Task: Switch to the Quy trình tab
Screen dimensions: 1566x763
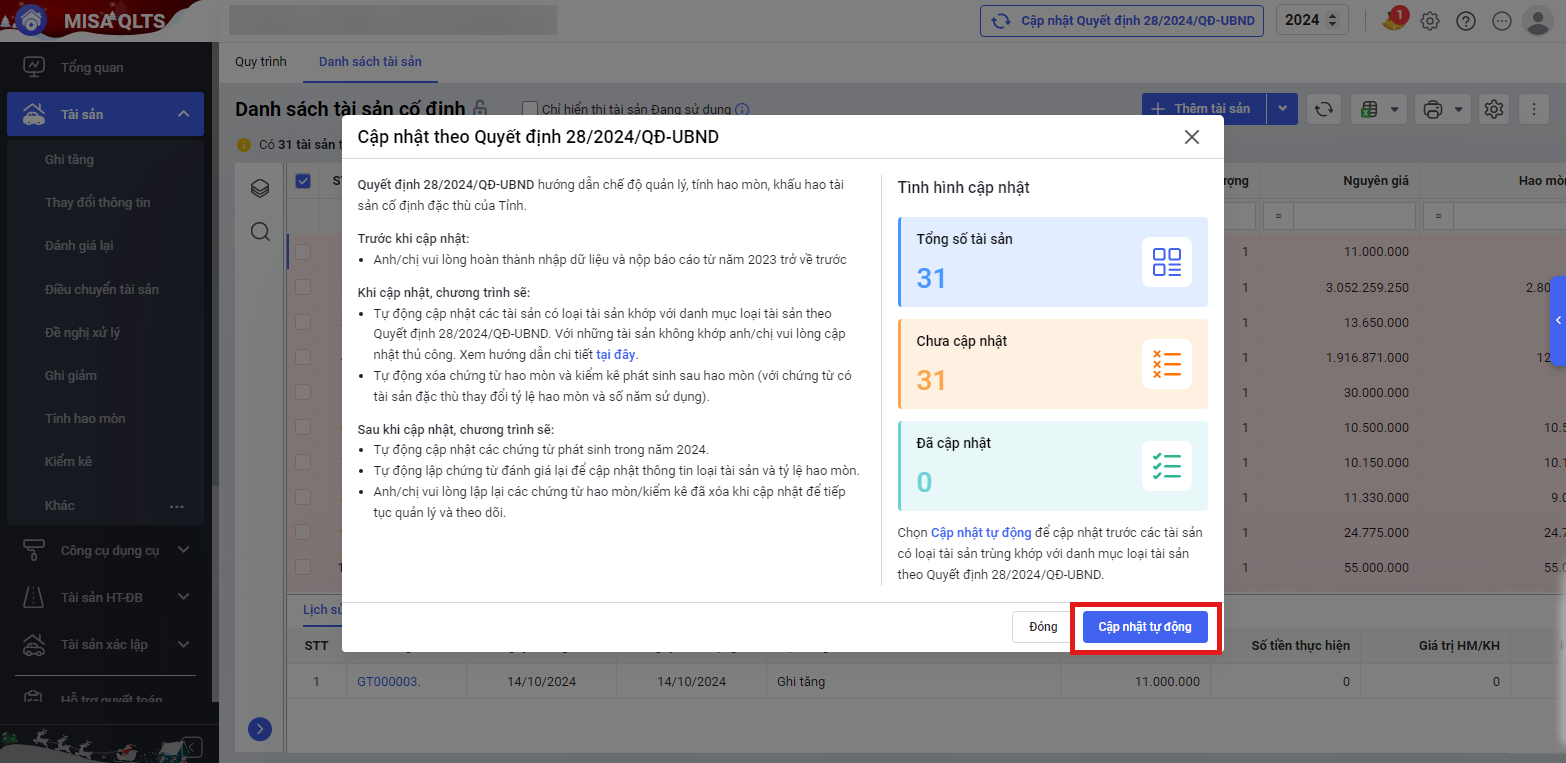Action: tap(260, 62)
